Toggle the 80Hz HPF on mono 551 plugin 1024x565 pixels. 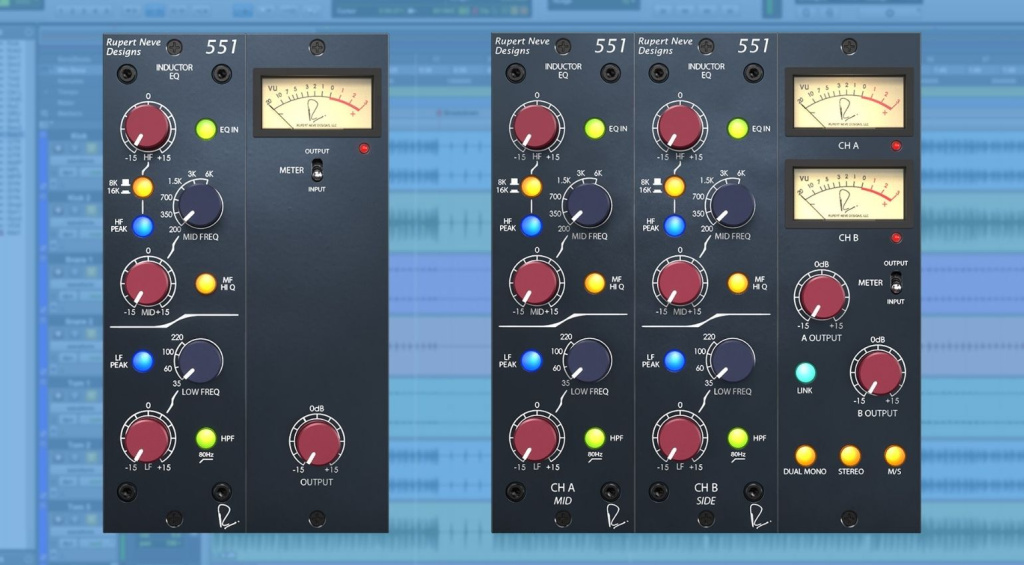point(206,438)
